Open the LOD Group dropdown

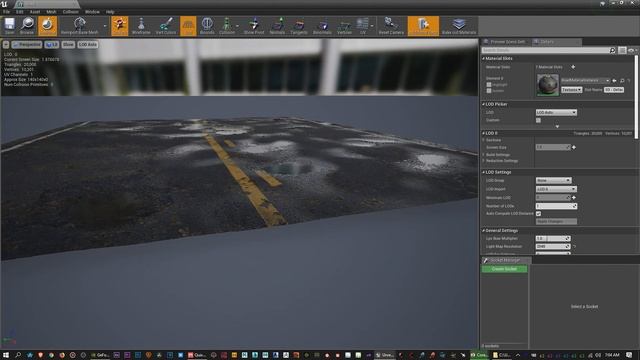click(553, 180)
